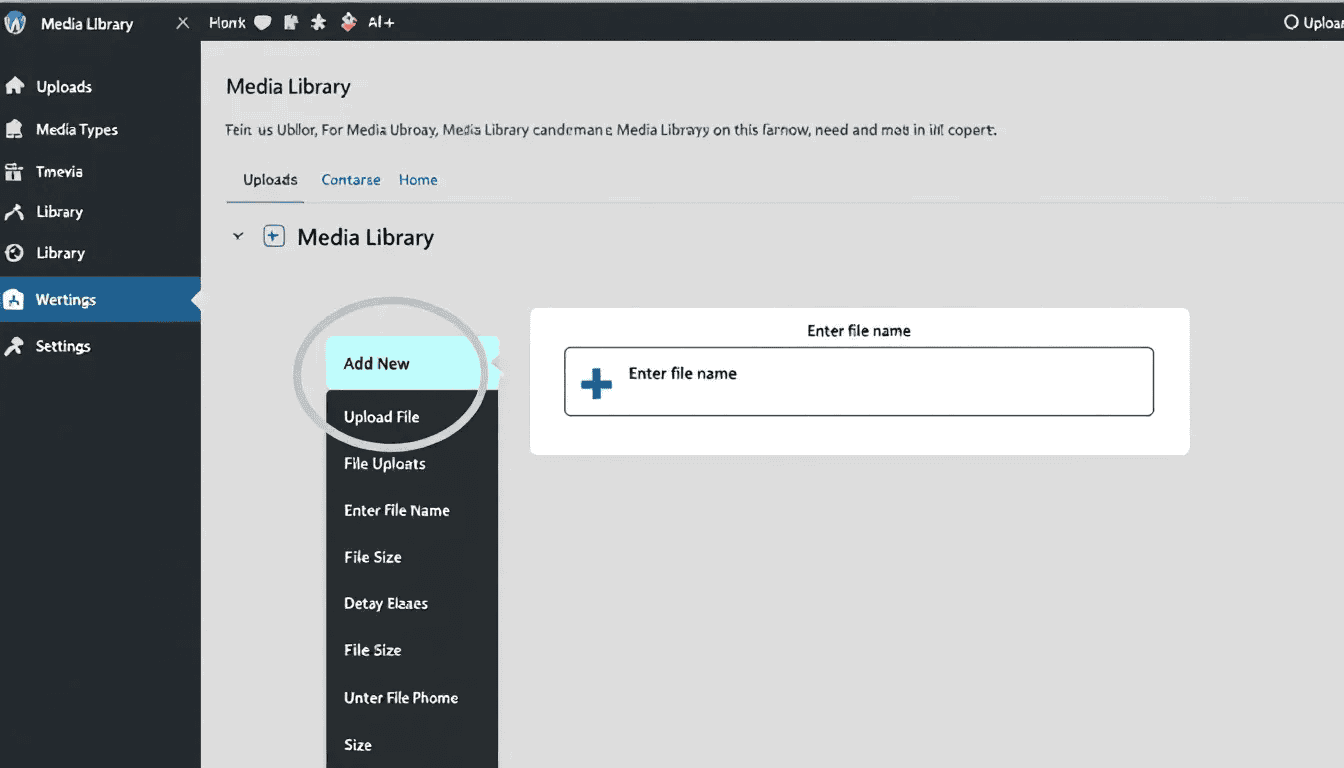
Task: Click the WordPress logo in the top bar
Action: click(x=14, y=22)
